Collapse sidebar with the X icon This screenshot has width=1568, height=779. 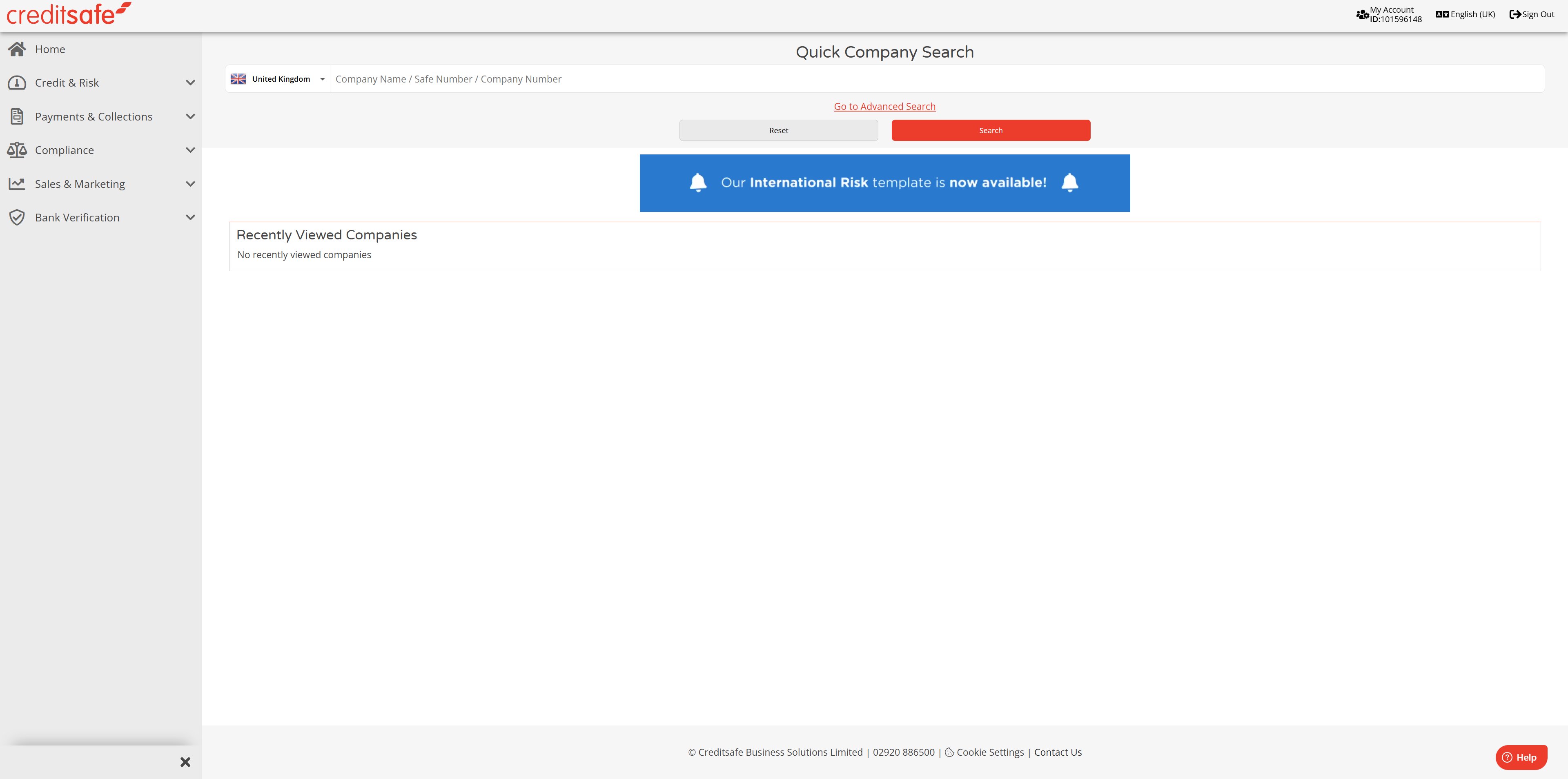tap(185, 762)
